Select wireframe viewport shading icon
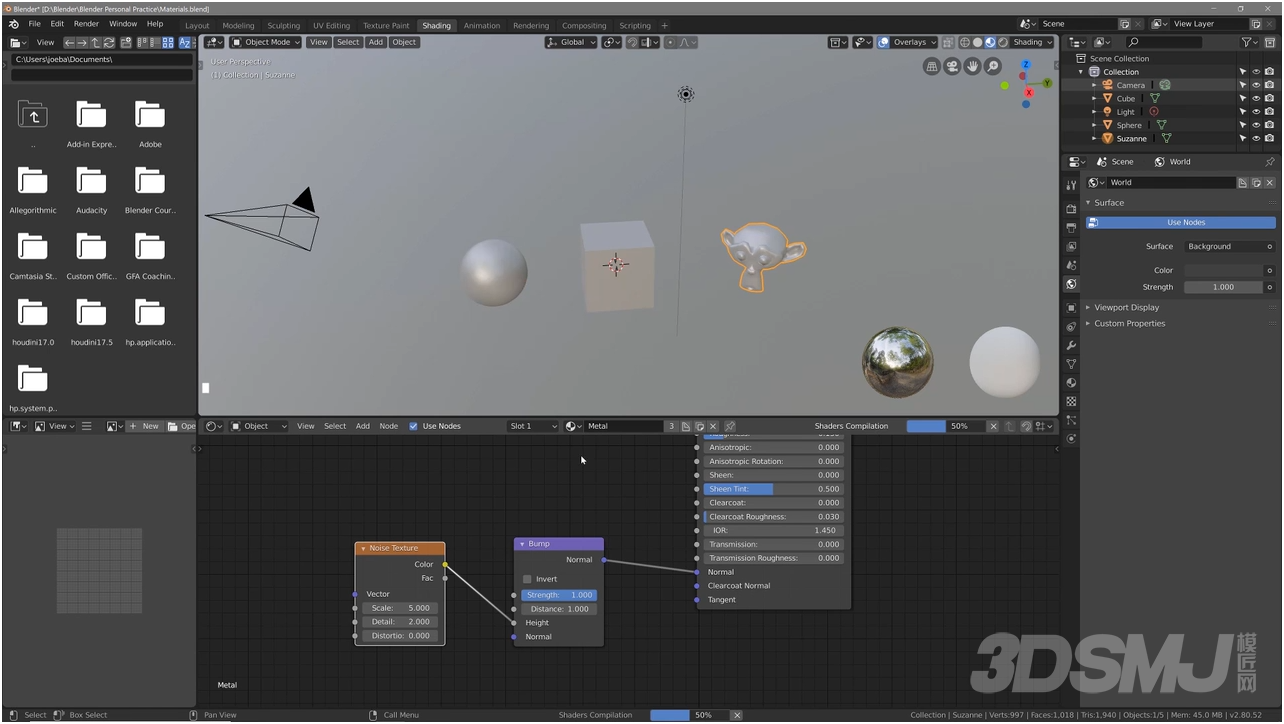The width and height of the screenshot is (1284, 724). click(x=965, y=42)
